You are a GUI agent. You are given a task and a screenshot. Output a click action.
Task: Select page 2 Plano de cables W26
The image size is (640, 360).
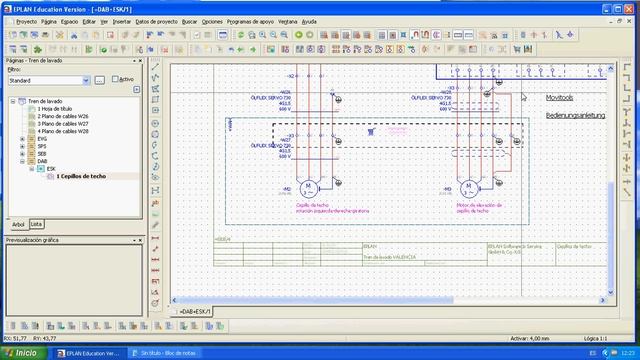pyautogui.click(x=63, y=116)
